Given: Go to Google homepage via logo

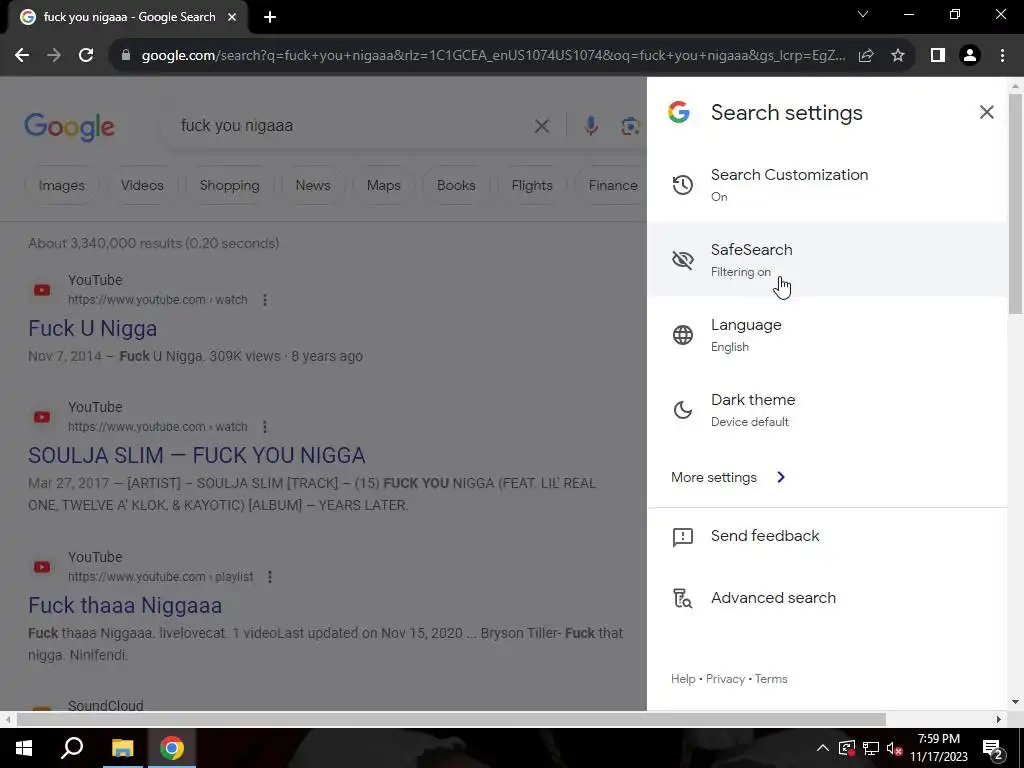Looking at the screenshot, I should 69,127.
